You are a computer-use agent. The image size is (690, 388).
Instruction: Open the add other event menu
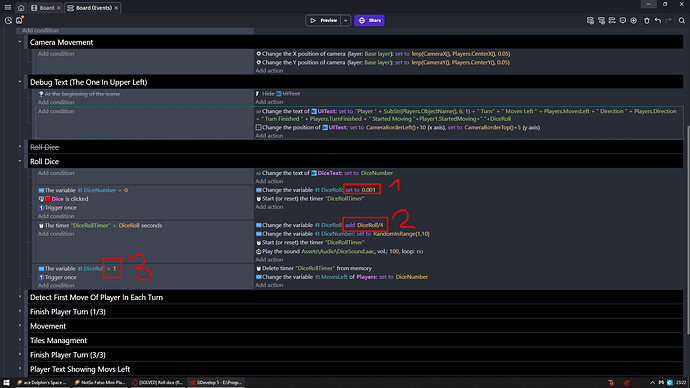point(634,20)
